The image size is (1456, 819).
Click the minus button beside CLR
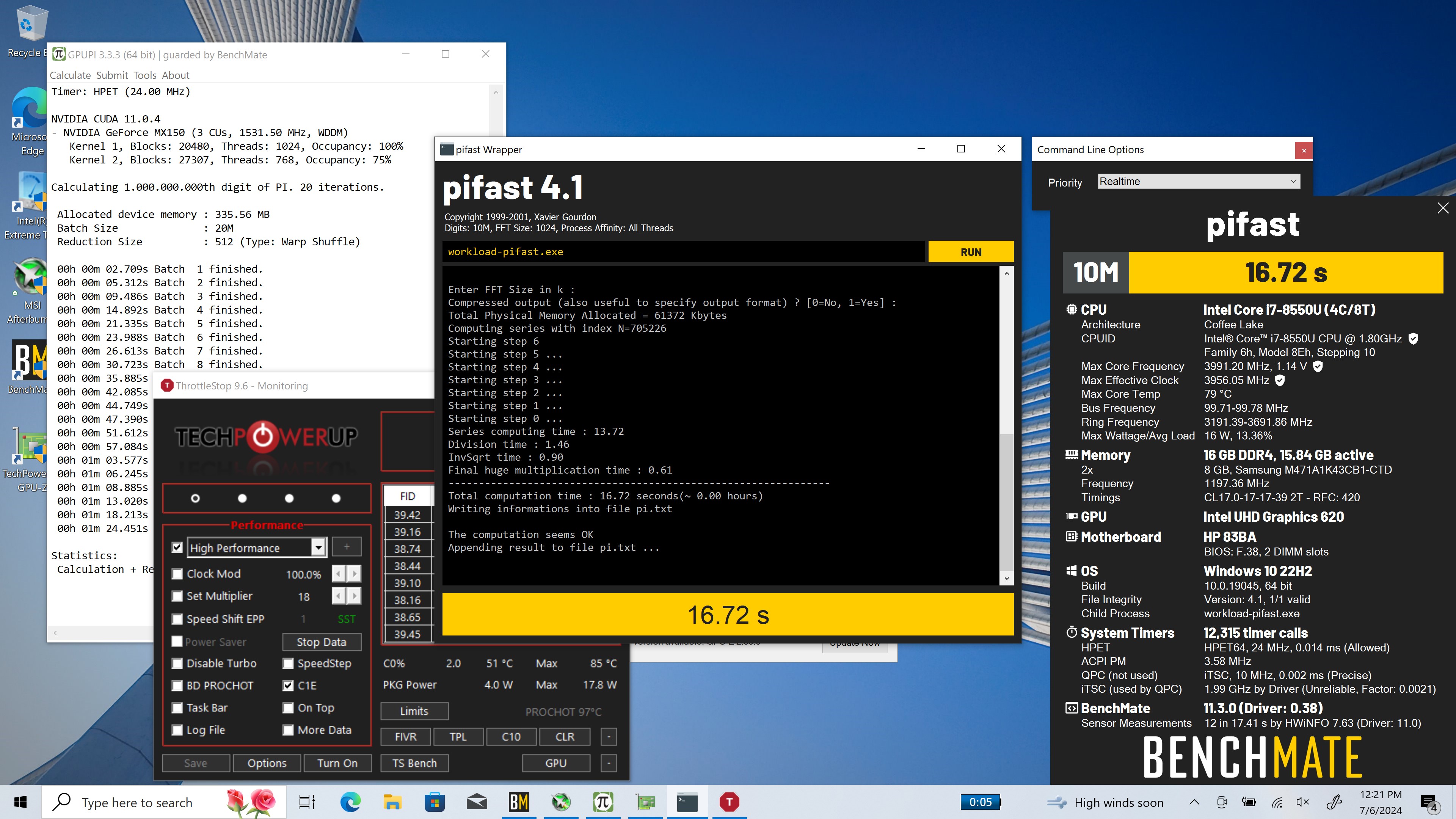(x=608, y=736)
